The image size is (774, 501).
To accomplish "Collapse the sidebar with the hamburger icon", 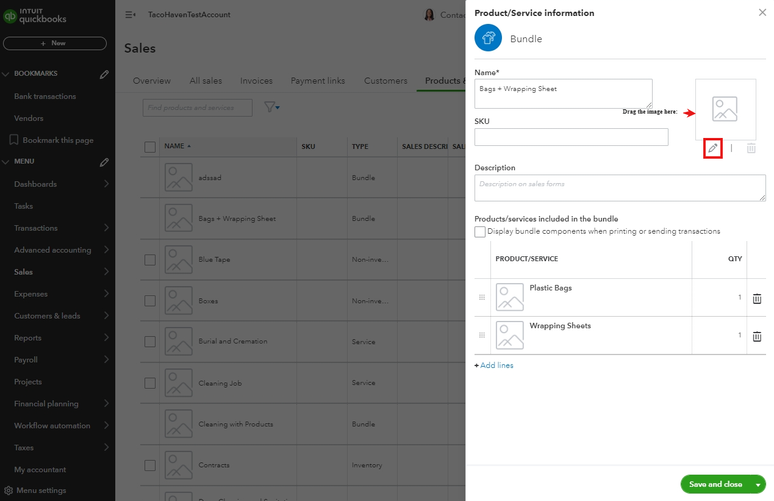I will (130, 15).
